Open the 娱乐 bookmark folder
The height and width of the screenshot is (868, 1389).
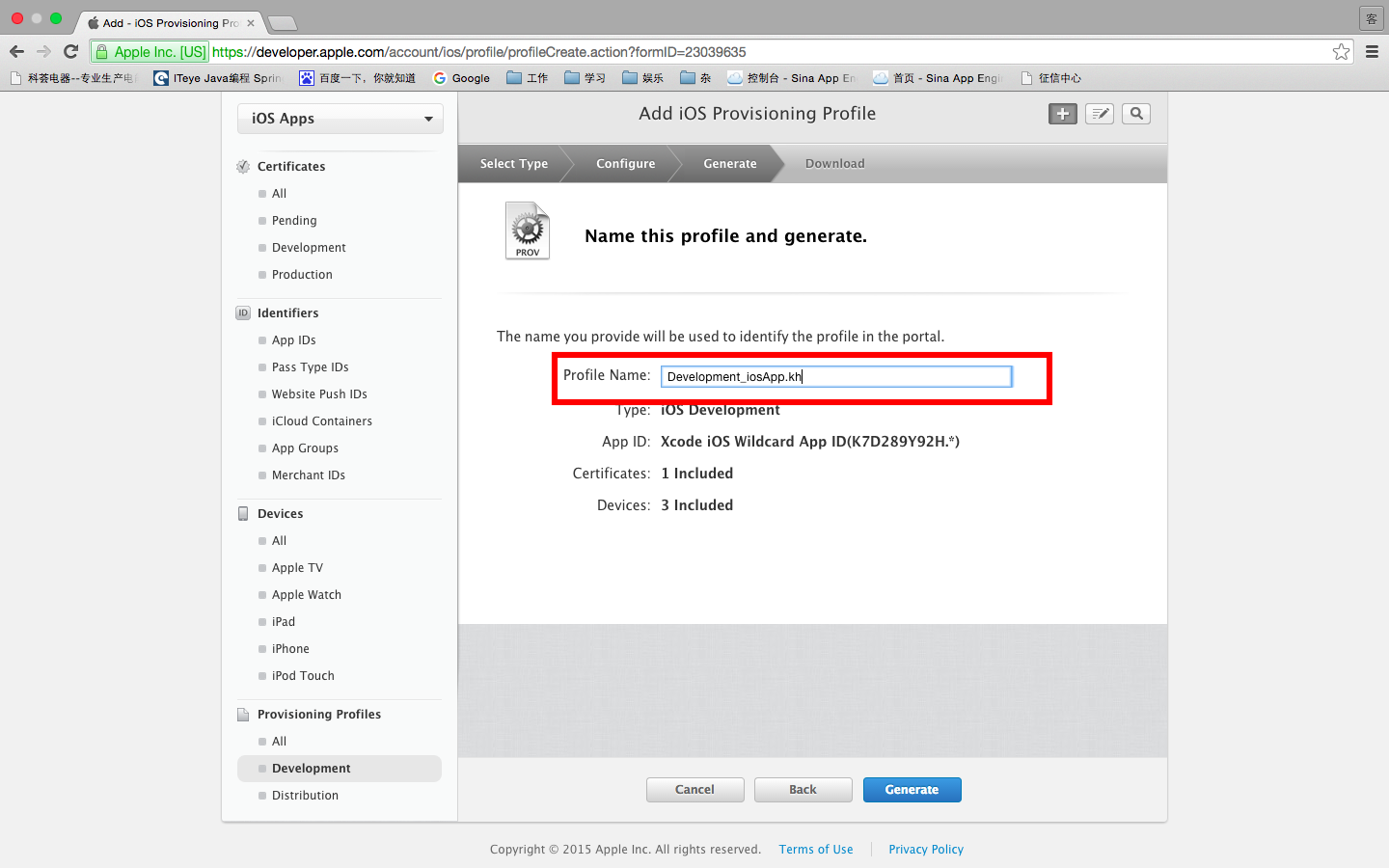[x=643, y=78]
